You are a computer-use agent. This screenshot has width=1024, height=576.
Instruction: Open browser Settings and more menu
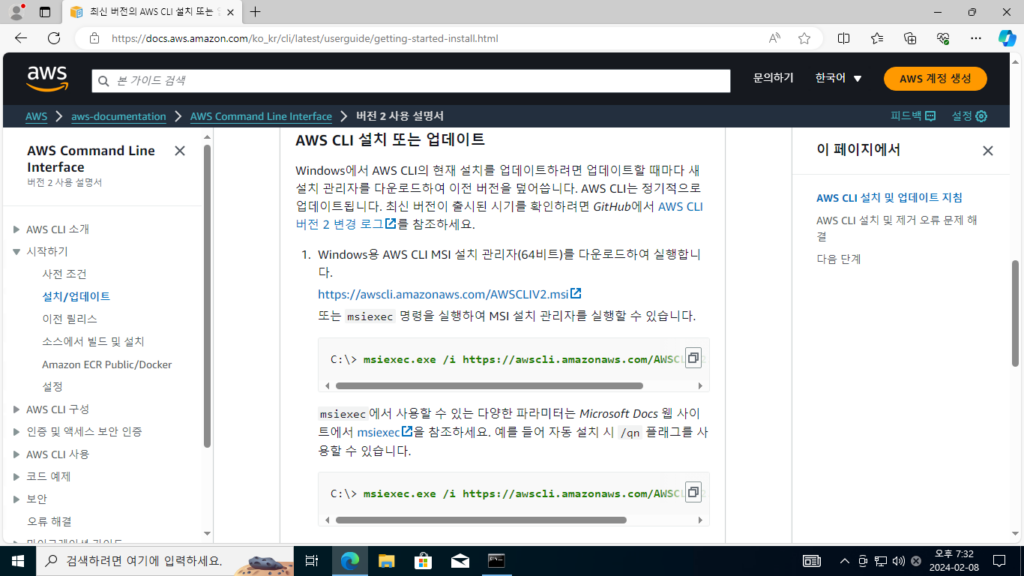976,39
